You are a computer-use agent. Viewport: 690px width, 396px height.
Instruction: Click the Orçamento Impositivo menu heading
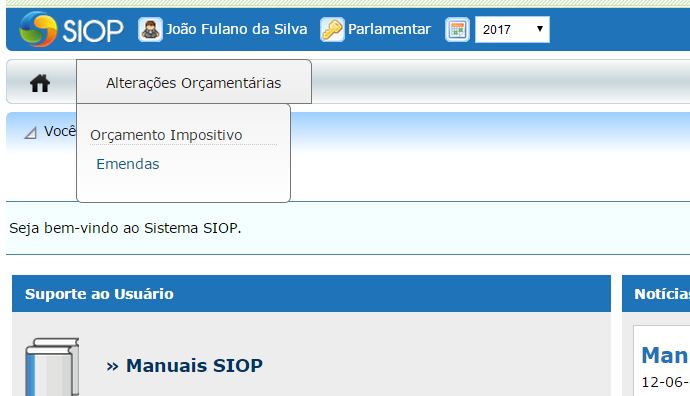pyautogui.click(x=166, y=135)
